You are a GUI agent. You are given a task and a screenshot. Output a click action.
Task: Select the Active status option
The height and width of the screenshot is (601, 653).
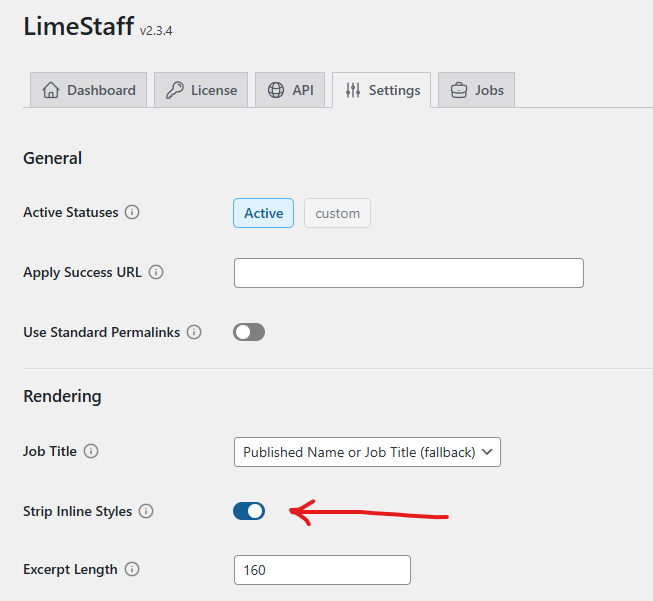click(x=263, y=213)
